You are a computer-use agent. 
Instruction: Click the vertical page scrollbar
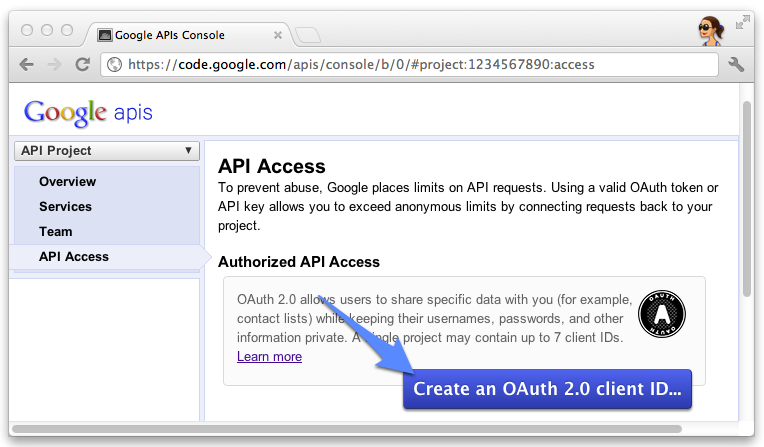tap(746, 200)
